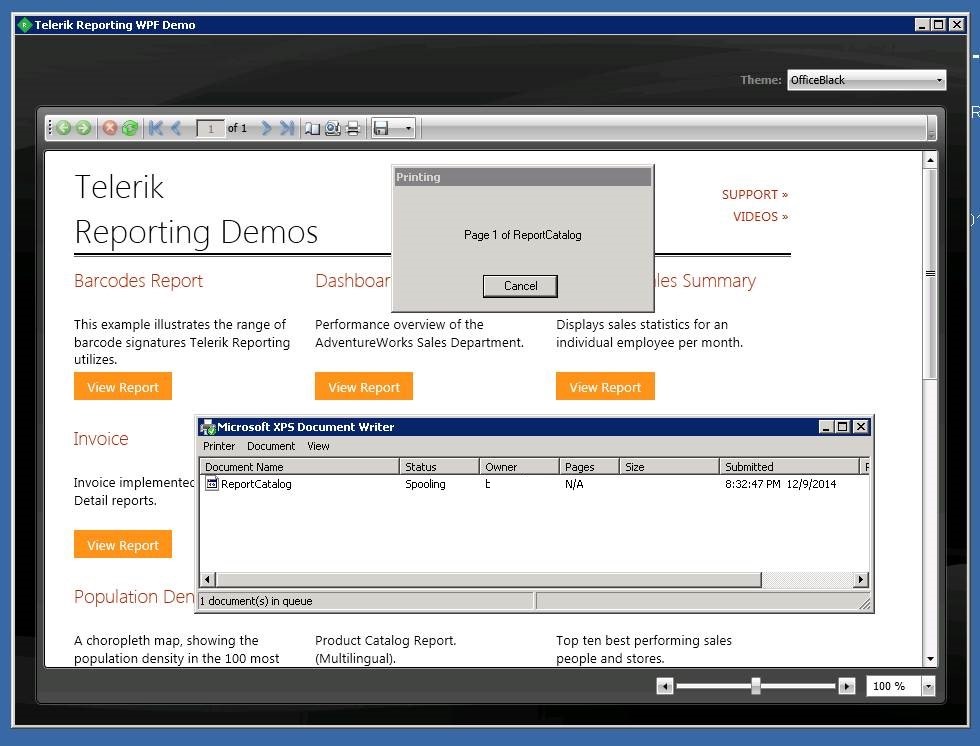Click the report viewer scroll up arrow
The width and height of the screenshot is (980, 746).
(931, 161)
